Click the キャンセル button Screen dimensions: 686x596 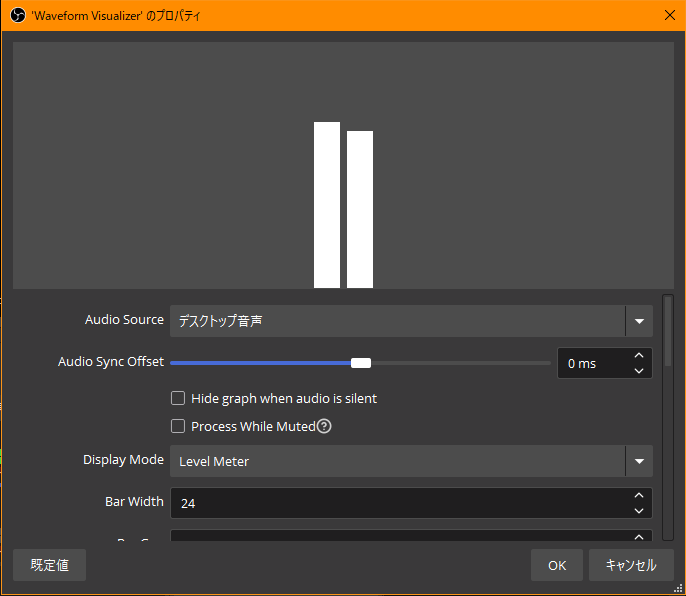[630, 565]
